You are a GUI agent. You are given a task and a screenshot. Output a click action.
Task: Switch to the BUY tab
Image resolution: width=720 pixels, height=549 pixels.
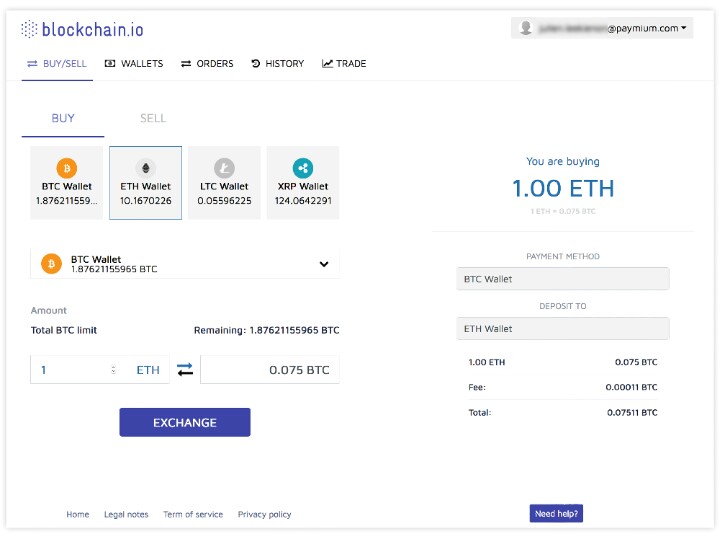pyautogui.click(x=63, y=118)
